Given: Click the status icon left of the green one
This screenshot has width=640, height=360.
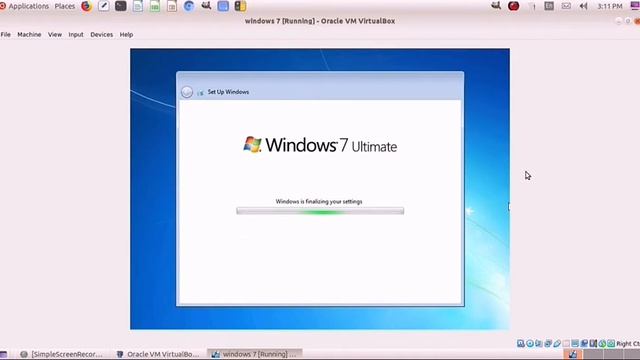Looking at the screenshot, I should pyautogui.click(x=593, y=343).
